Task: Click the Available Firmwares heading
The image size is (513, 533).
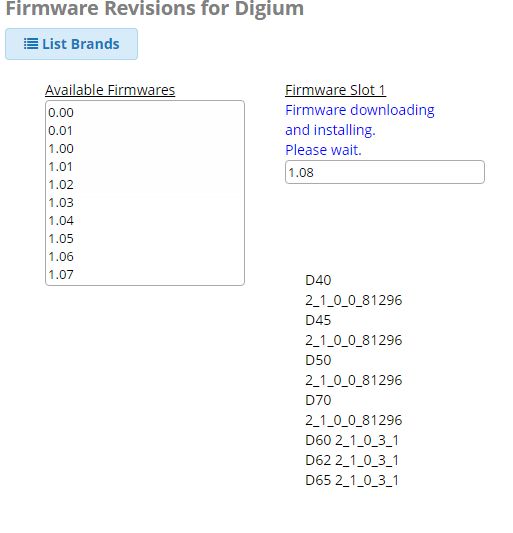Action: pyautogui.click(x=110, y=90)
